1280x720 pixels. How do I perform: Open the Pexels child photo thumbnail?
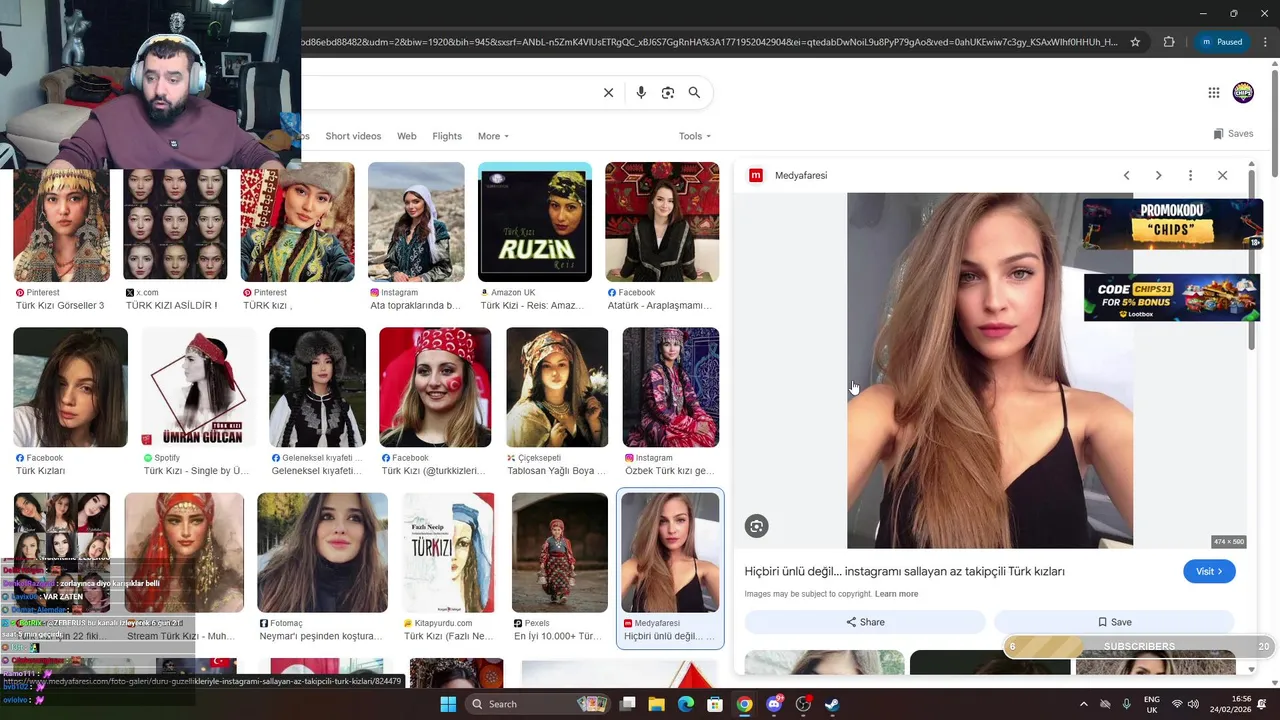coord(560,552)
